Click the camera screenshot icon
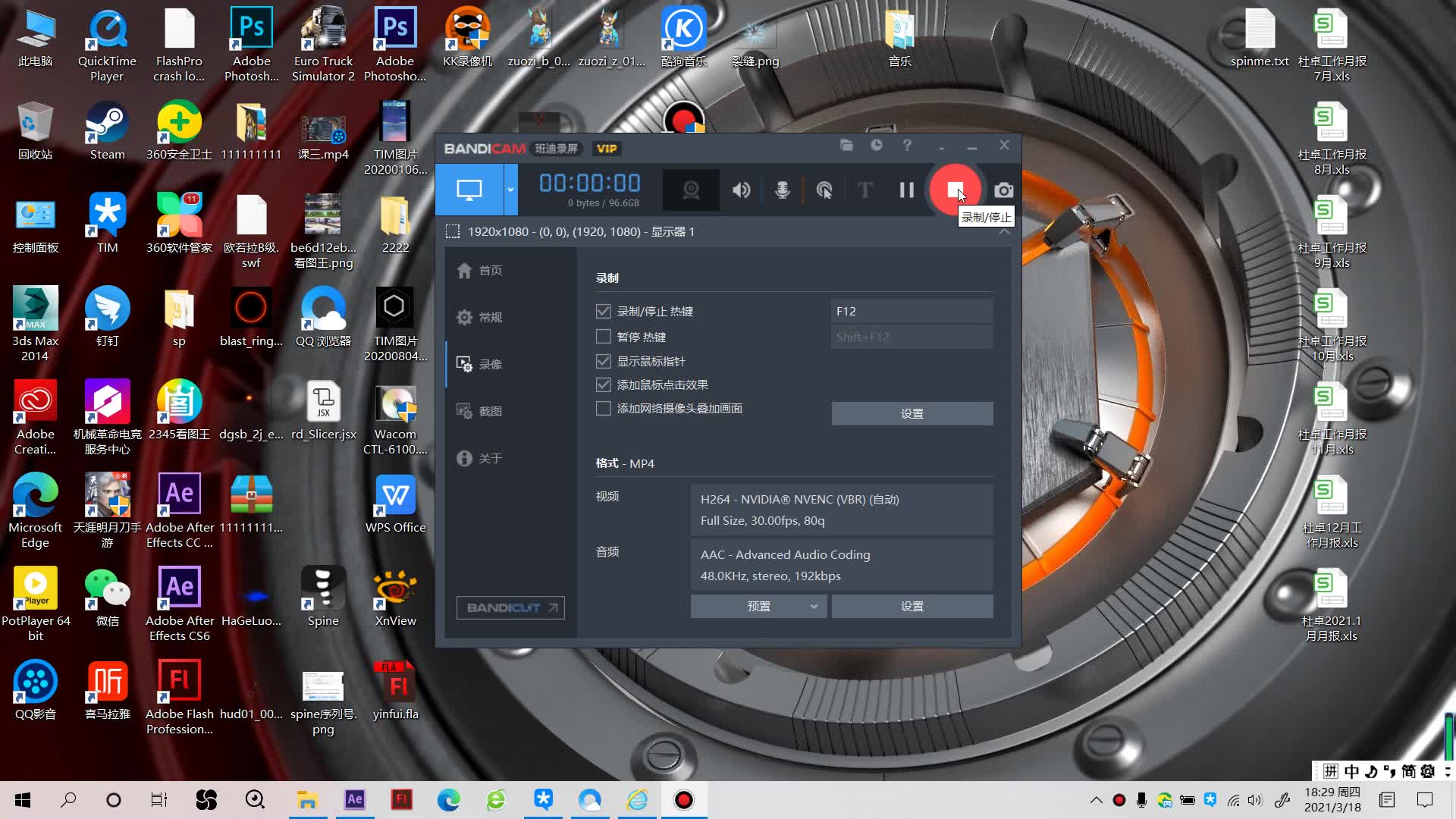 (1003, 190)
